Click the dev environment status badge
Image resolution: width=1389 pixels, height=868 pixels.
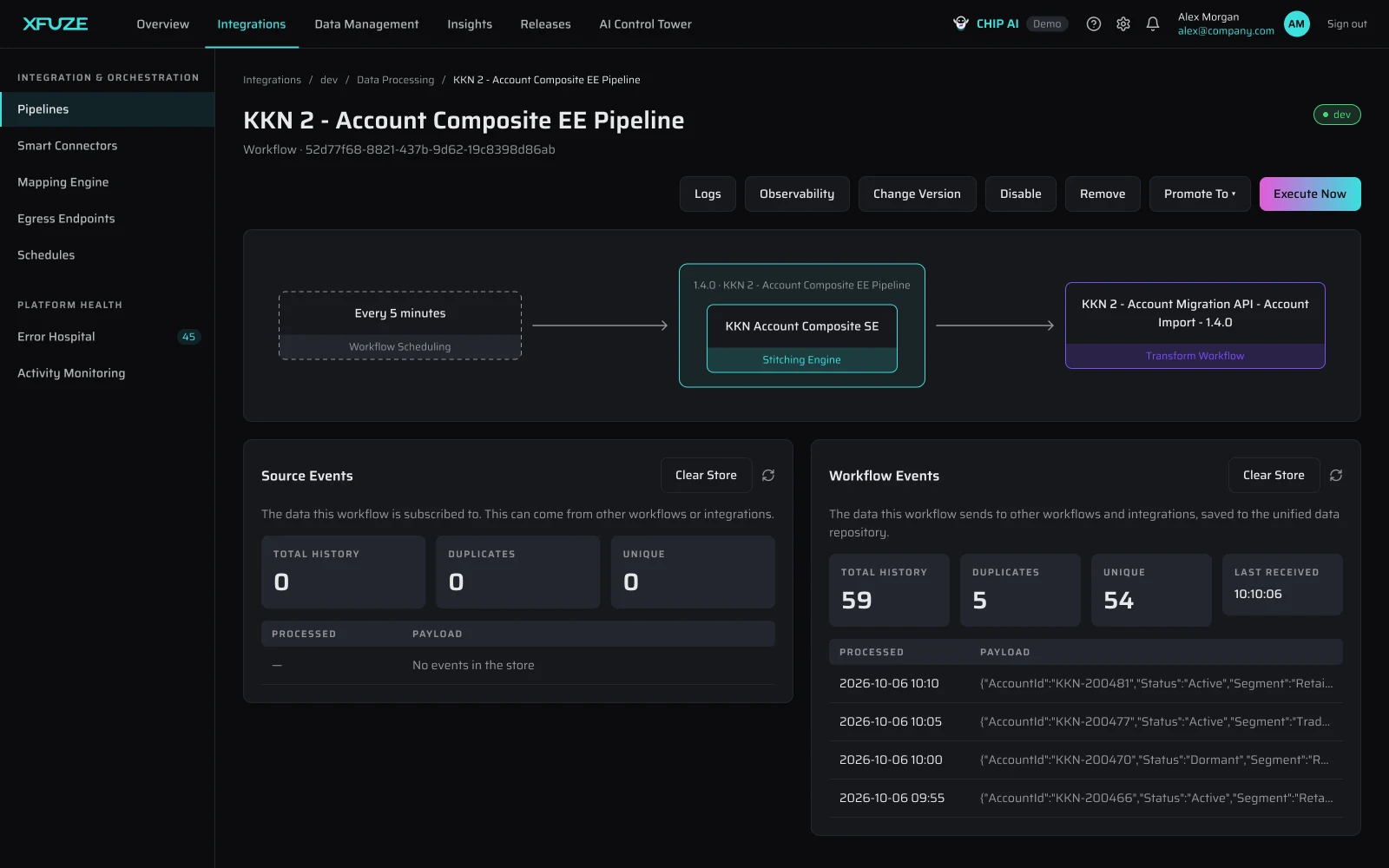1337,115
